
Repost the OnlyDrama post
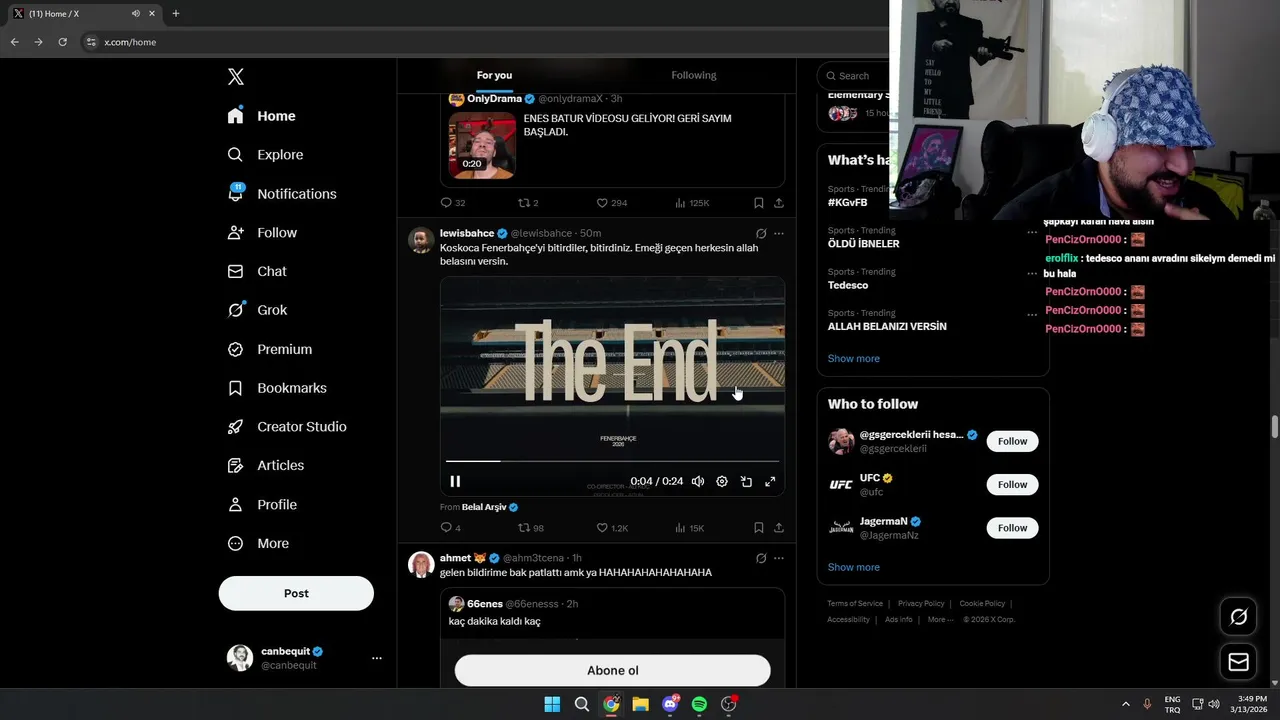click(528, 203)
